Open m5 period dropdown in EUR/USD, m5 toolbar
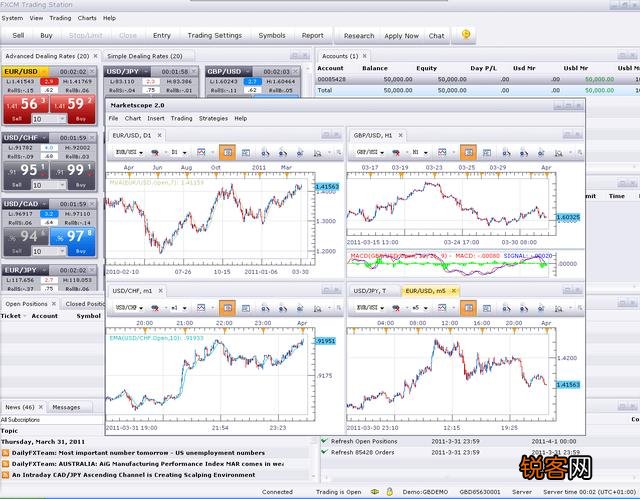 426,308
